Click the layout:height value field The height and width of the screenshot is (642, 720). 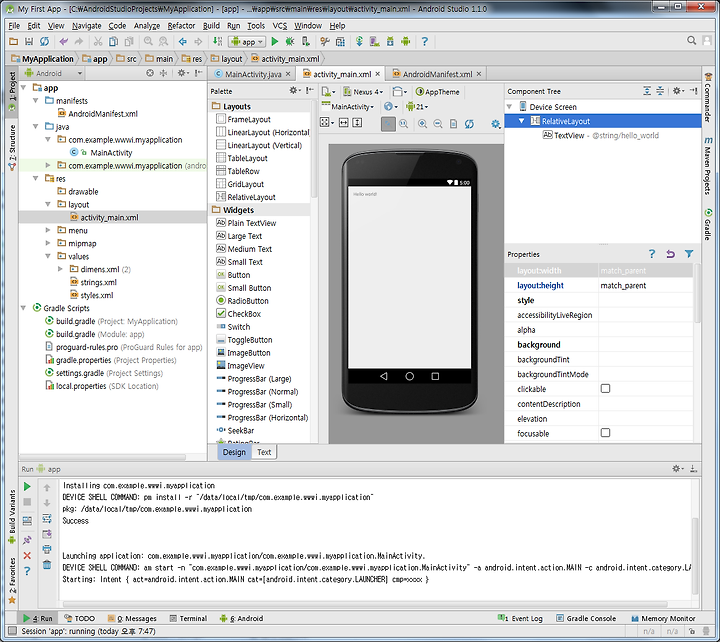click(645, 286)
